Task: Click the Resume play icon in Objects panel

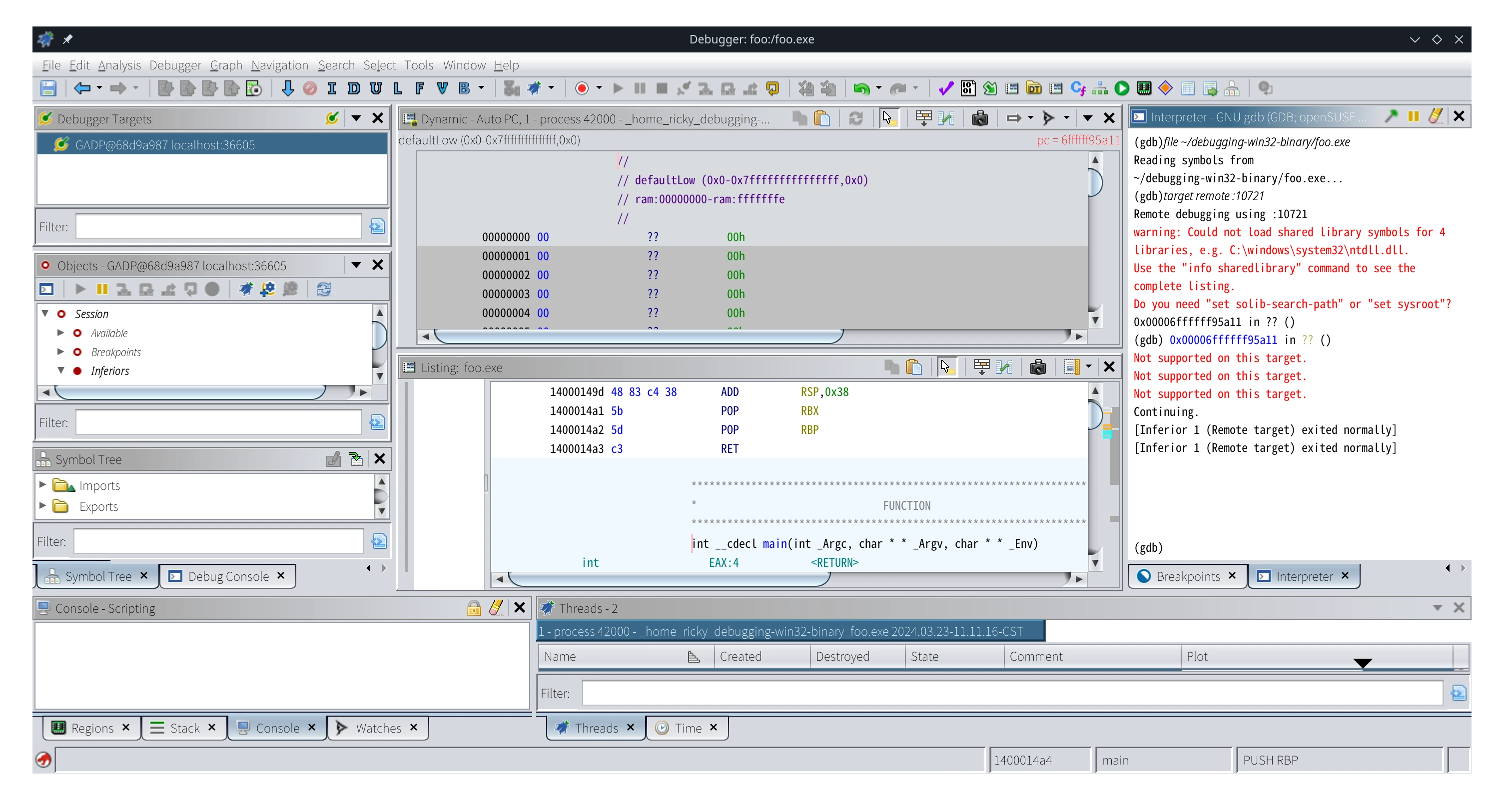Action: tap(80, 289)
